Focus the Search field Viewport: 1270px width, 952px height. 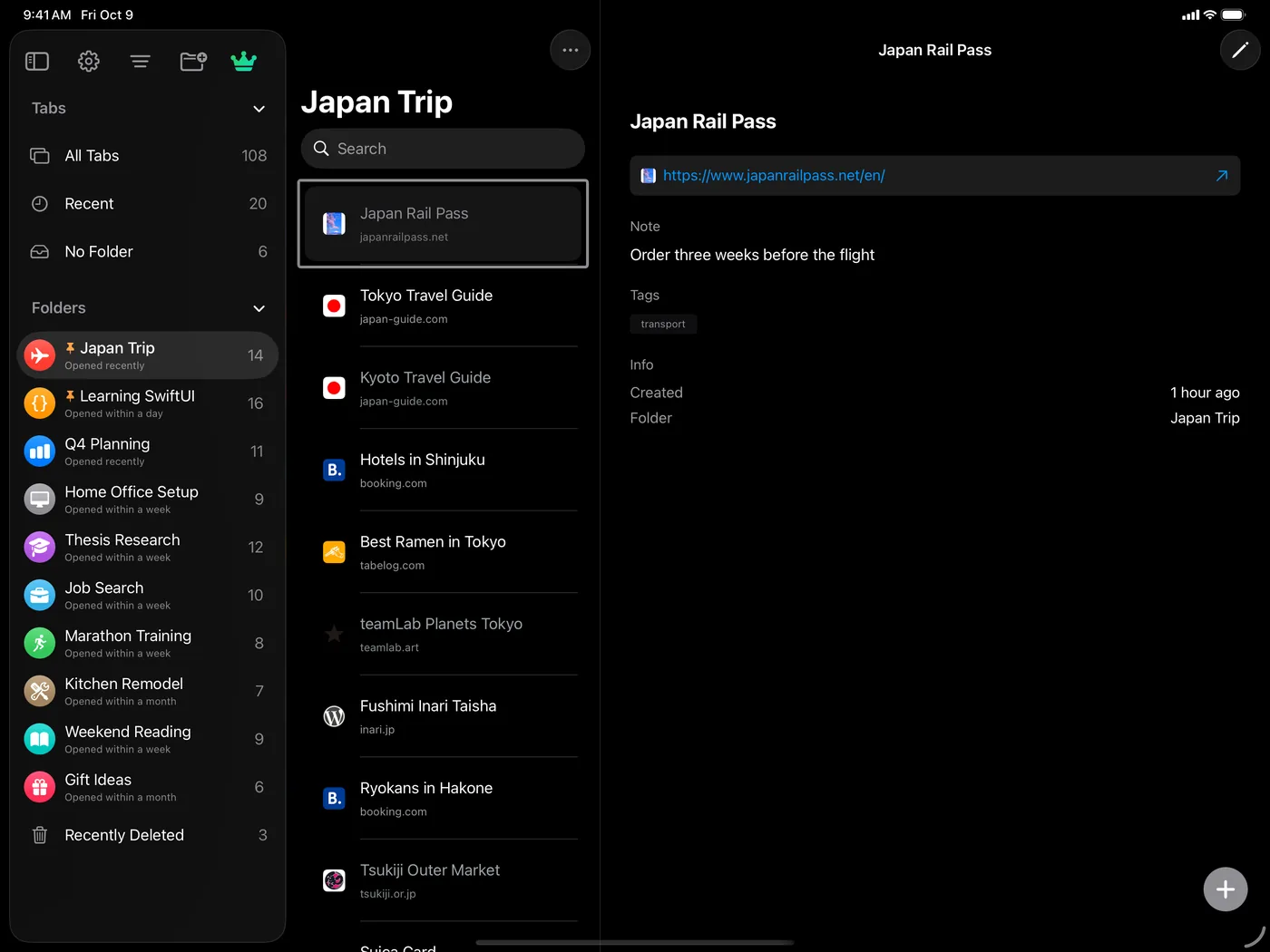443,149
